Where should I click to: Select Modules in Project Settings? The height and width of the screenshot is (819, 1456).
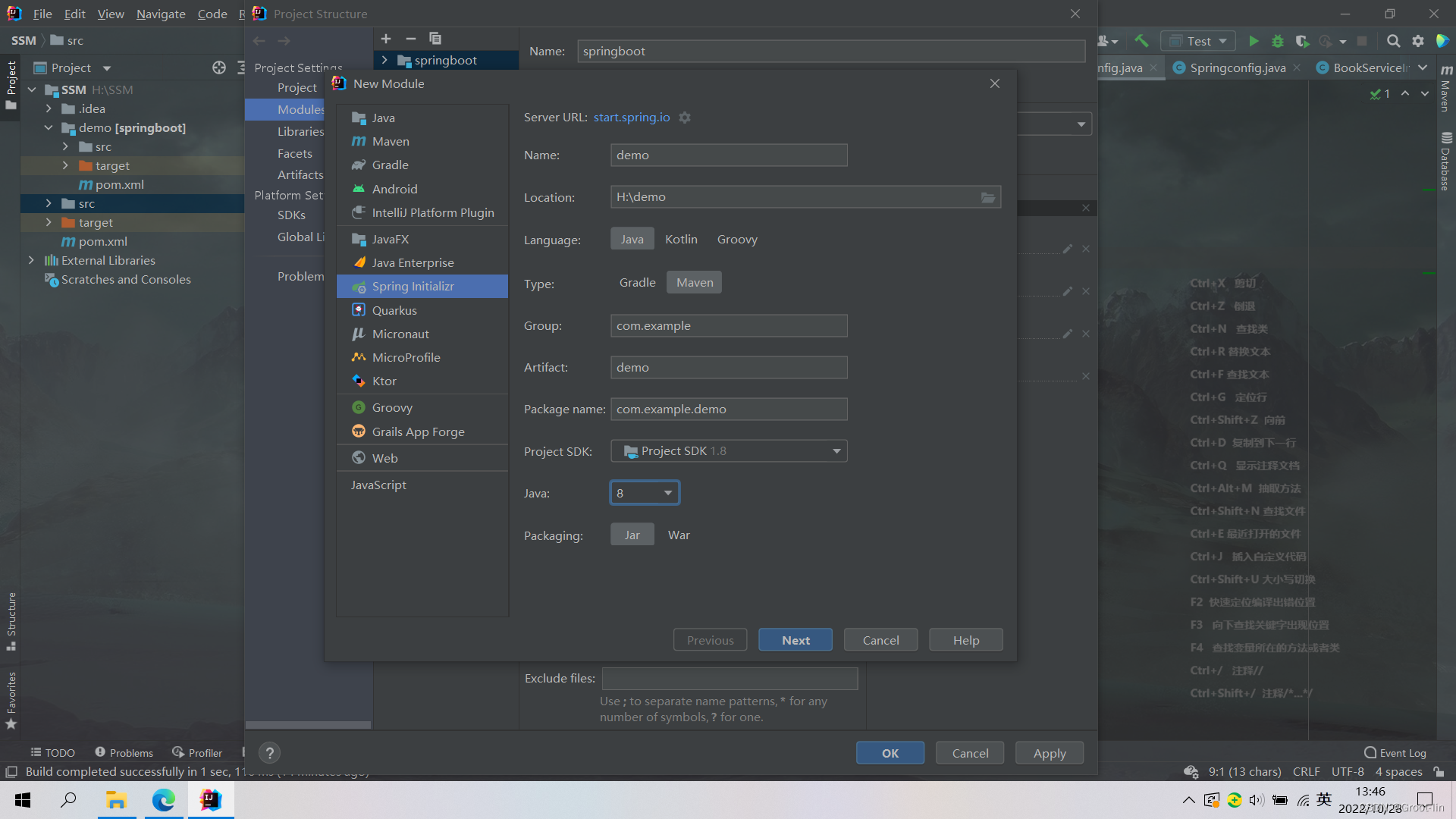(x=300, y=109)
